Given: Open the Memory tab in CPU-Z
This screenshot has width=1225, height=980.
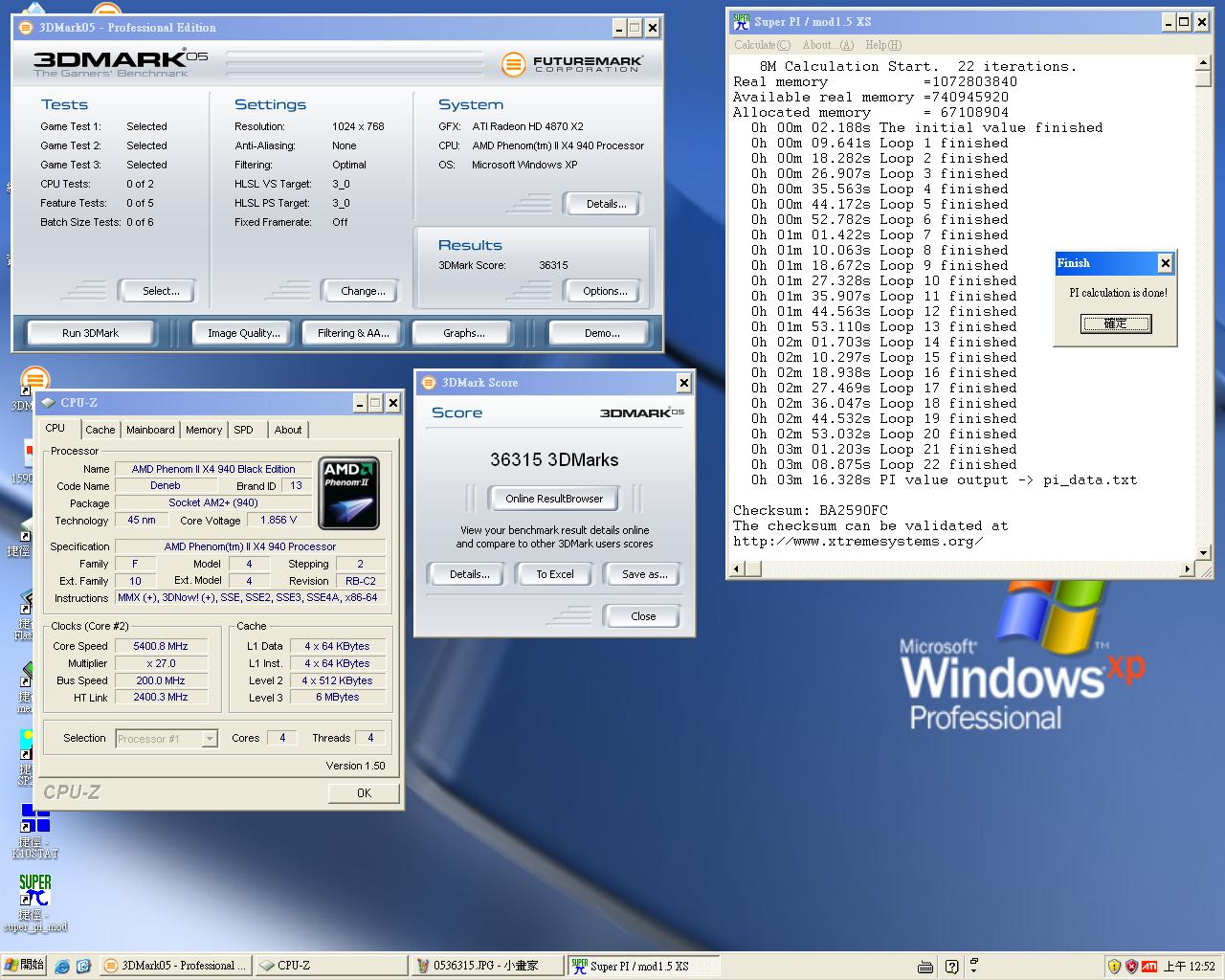Looking at the screenshot, I should coord(204,430).
